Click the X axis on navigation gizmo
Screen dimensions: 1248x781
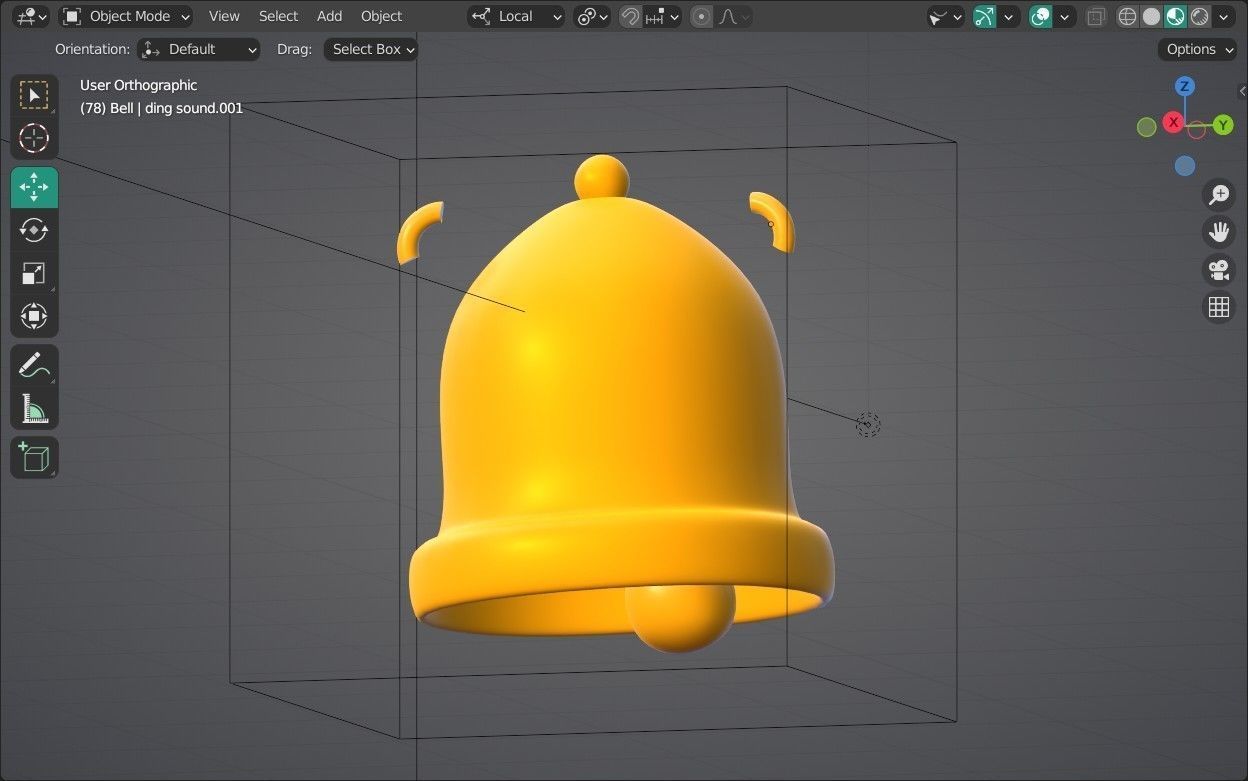click(x=1173, y=122)
